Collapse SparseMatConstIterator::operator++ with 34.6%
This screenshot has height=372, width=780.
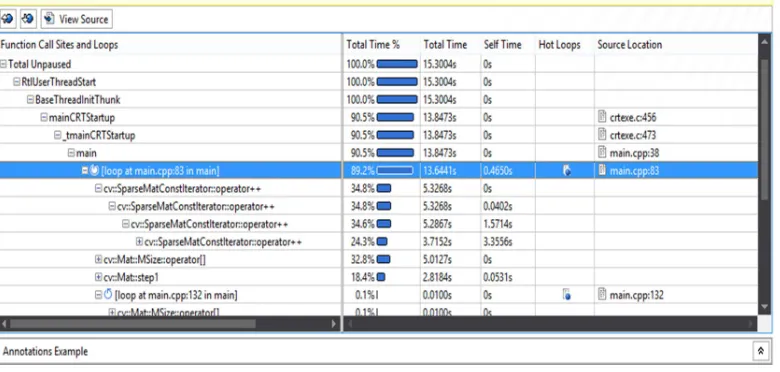tap(125, 224)
